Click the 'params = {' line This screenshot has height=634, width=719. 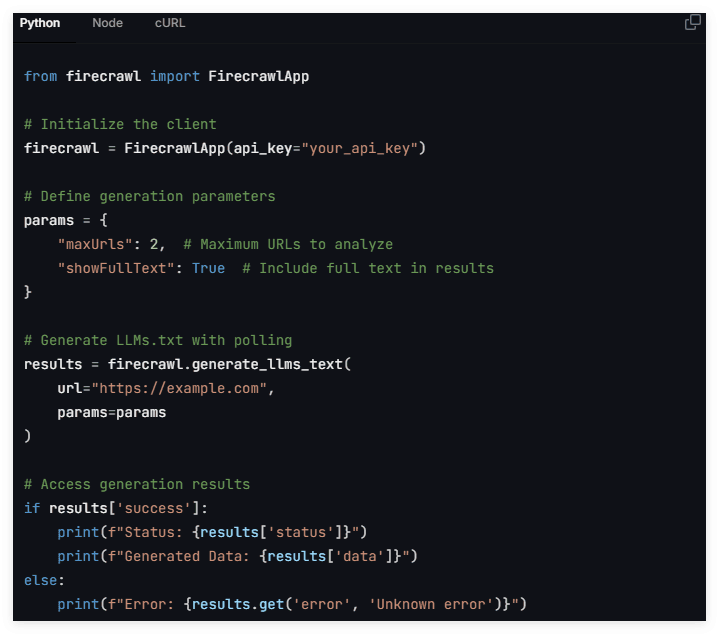66,220
